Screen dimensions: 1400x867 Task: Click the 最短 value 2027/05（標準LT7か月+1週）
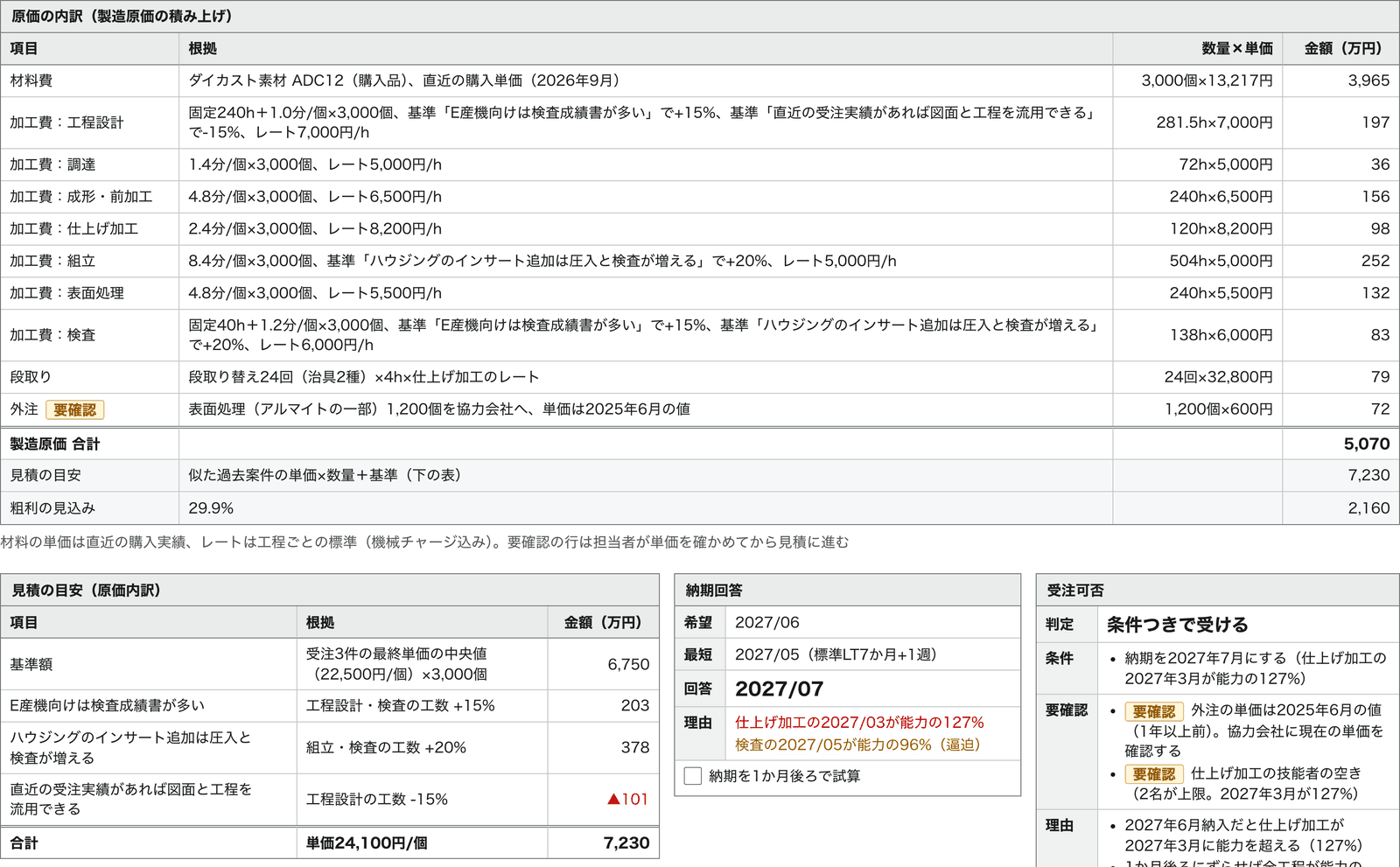836,655
